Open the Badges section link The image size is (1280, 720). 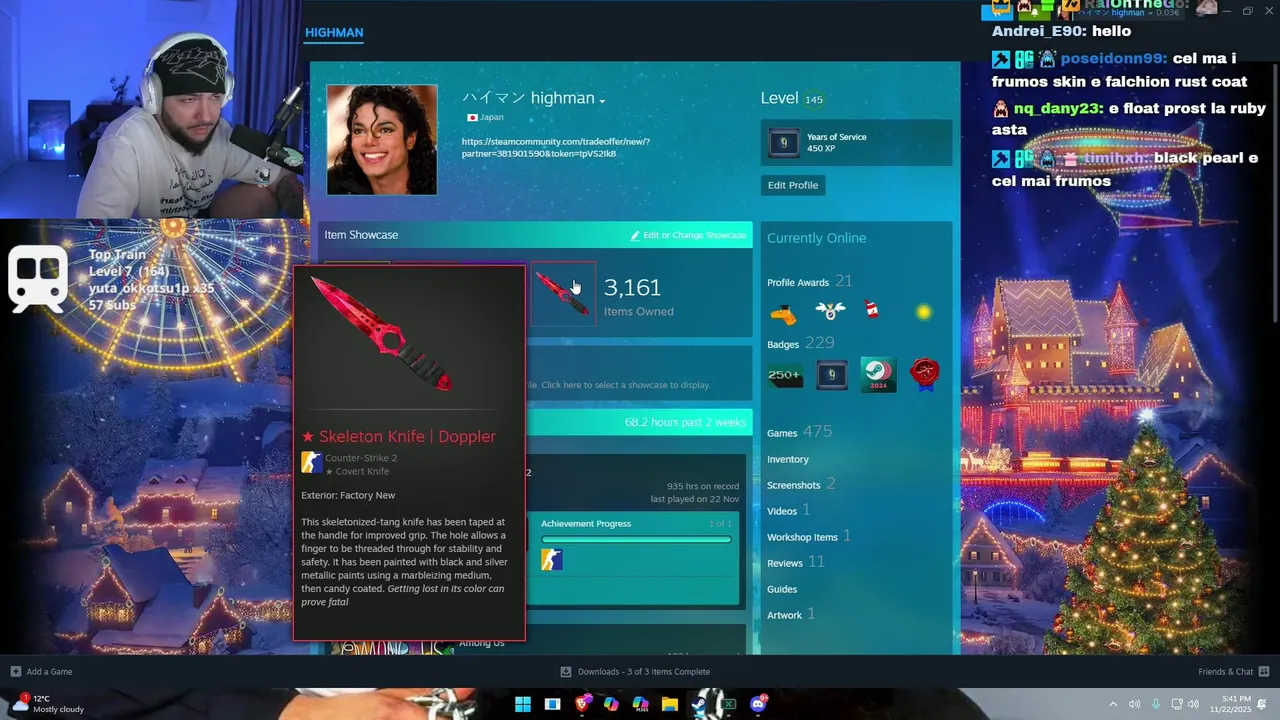coord(783,345)
